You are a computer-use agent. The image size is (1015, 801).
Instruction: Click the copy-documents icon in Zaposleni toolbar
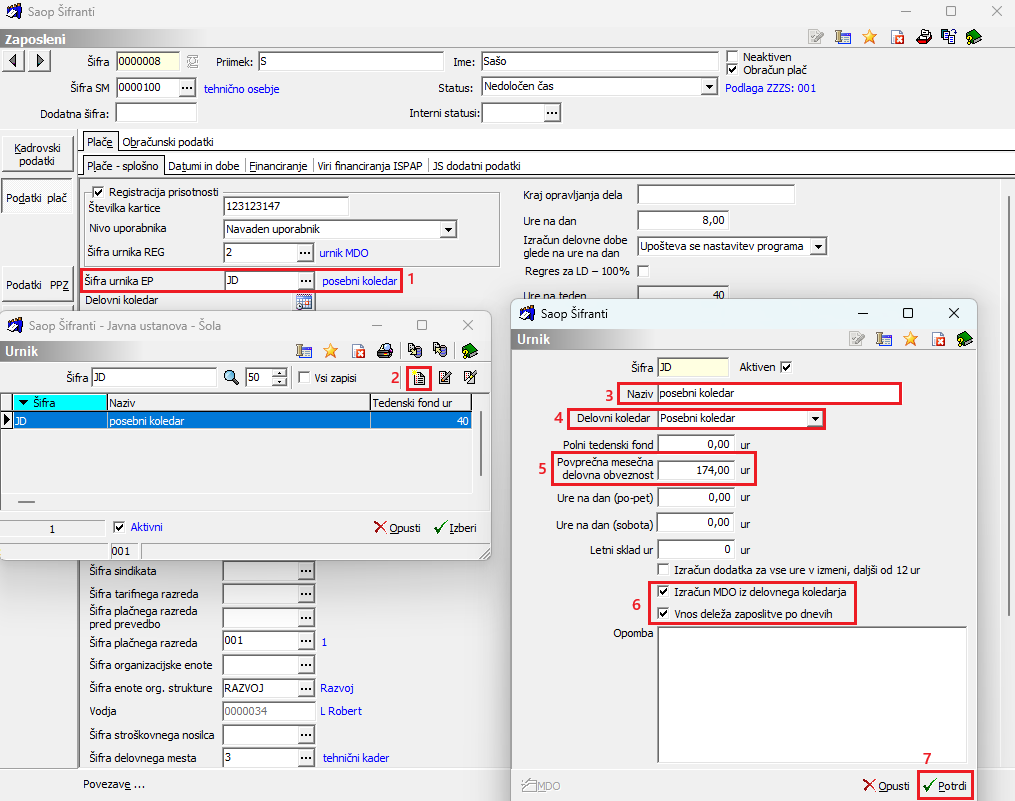949,37
